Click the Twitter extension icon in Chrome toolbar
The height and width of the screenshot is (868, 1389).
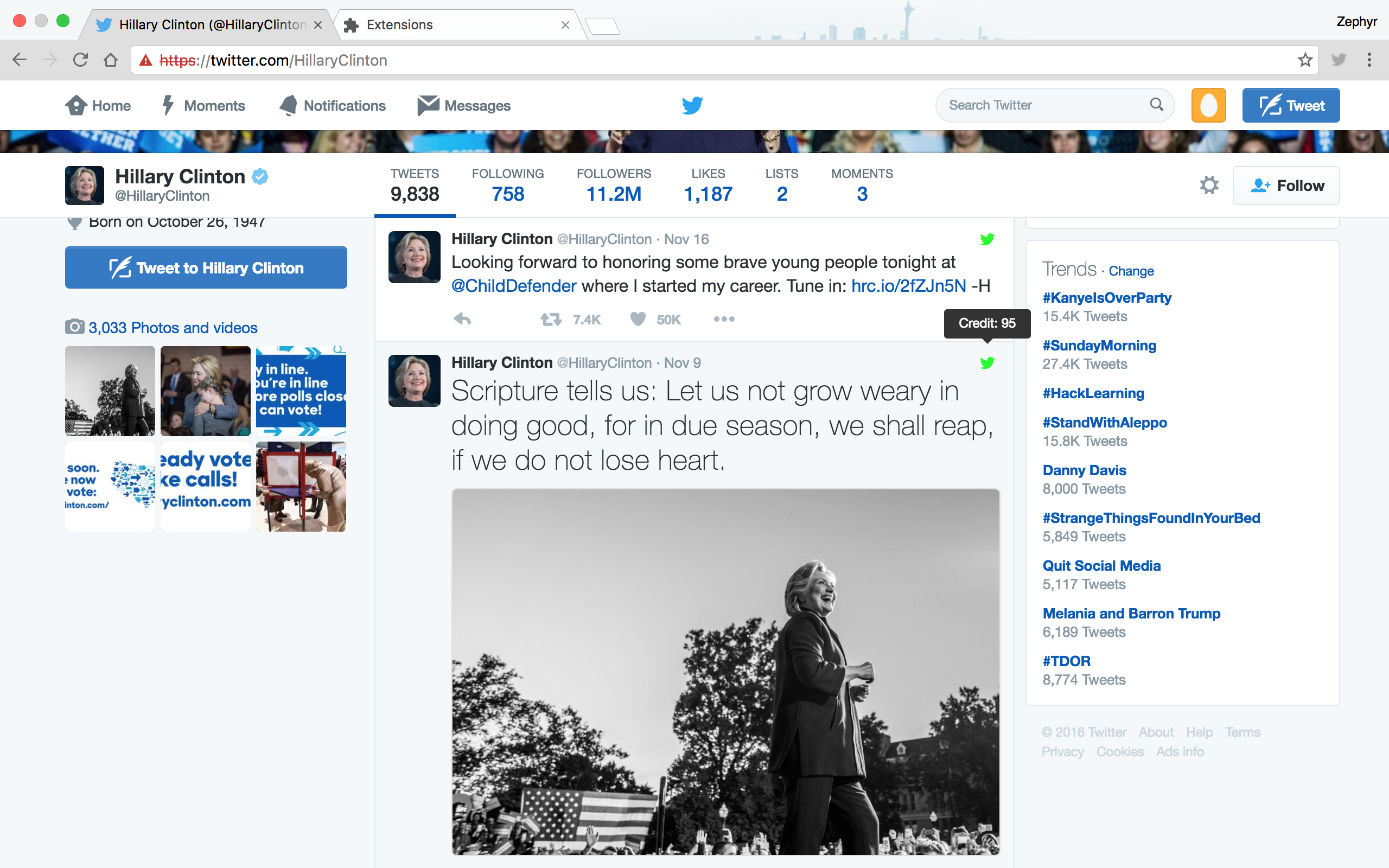(x=1339, y=60)
